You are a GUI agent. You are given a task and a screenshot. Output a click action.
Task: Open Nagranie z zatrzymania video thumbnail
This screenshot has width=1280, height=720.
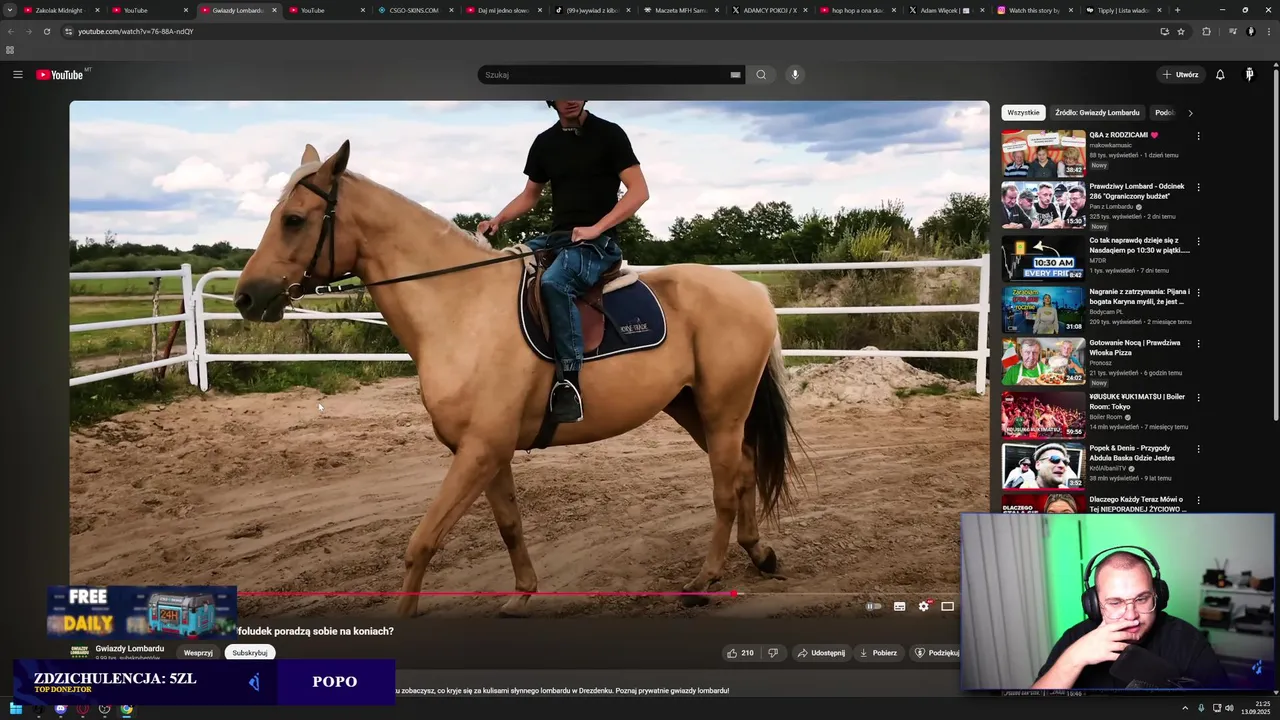[x=1043, y=310]
